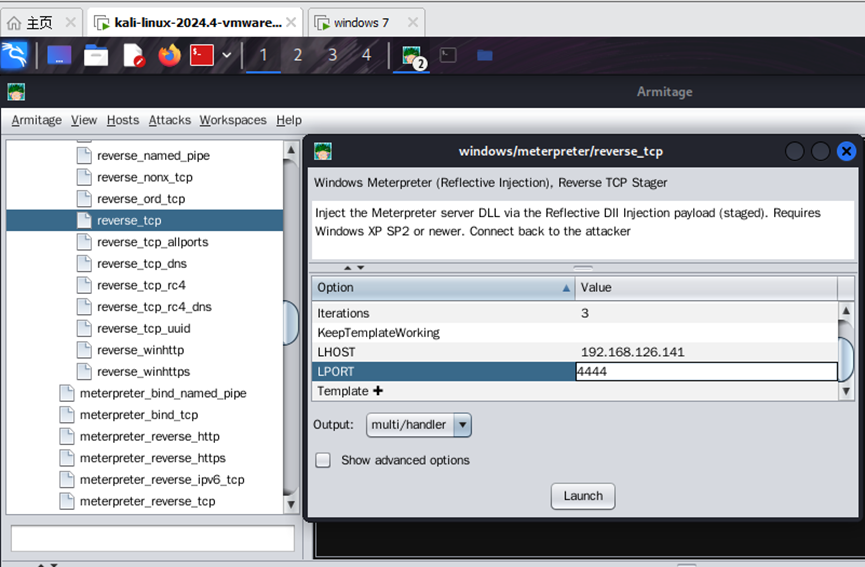The height and width of the screenshot is (567, 865).
Task: Sort by the Option column header
Action: click(x=443, y=287)
